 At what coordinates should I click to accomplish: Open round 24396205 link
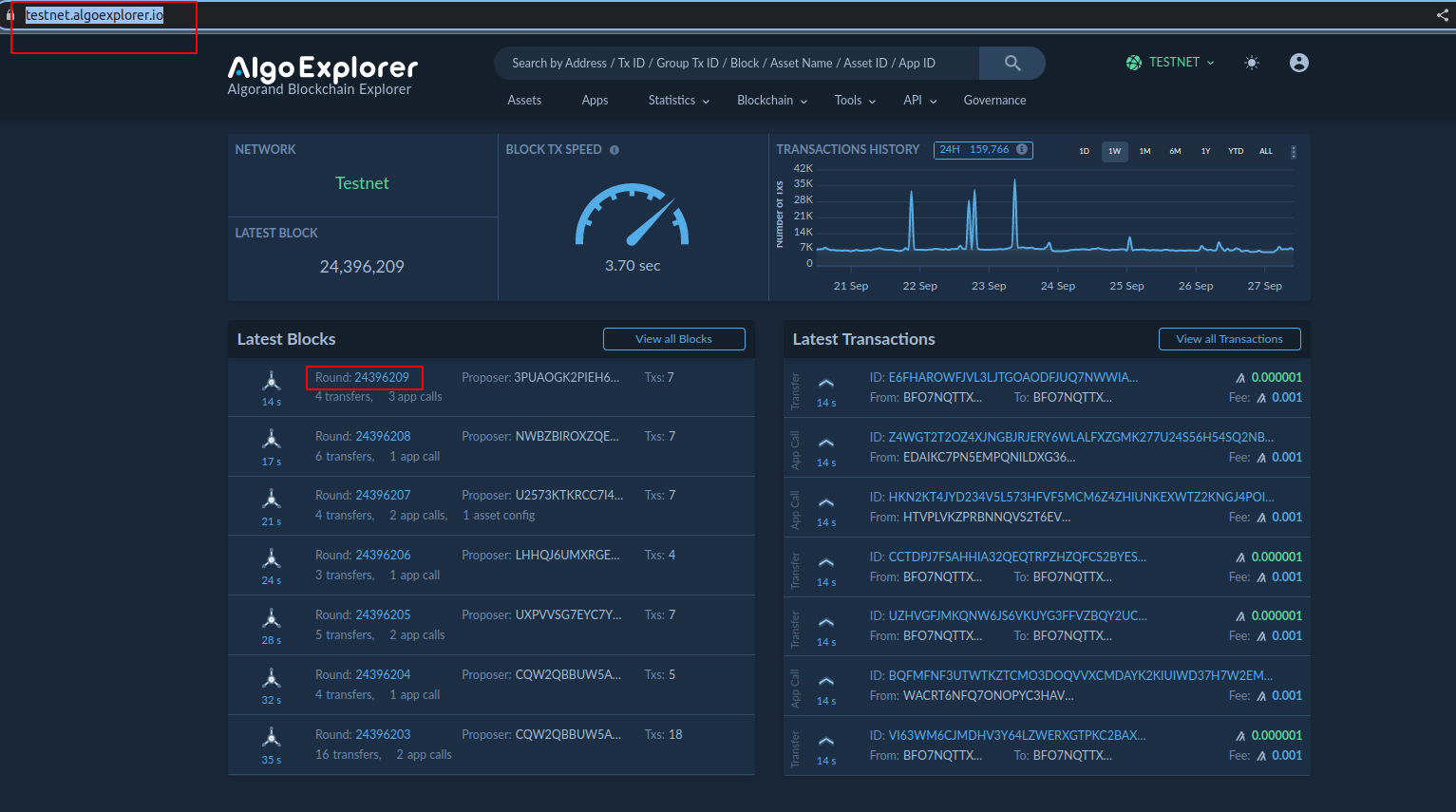click(383, 615)
